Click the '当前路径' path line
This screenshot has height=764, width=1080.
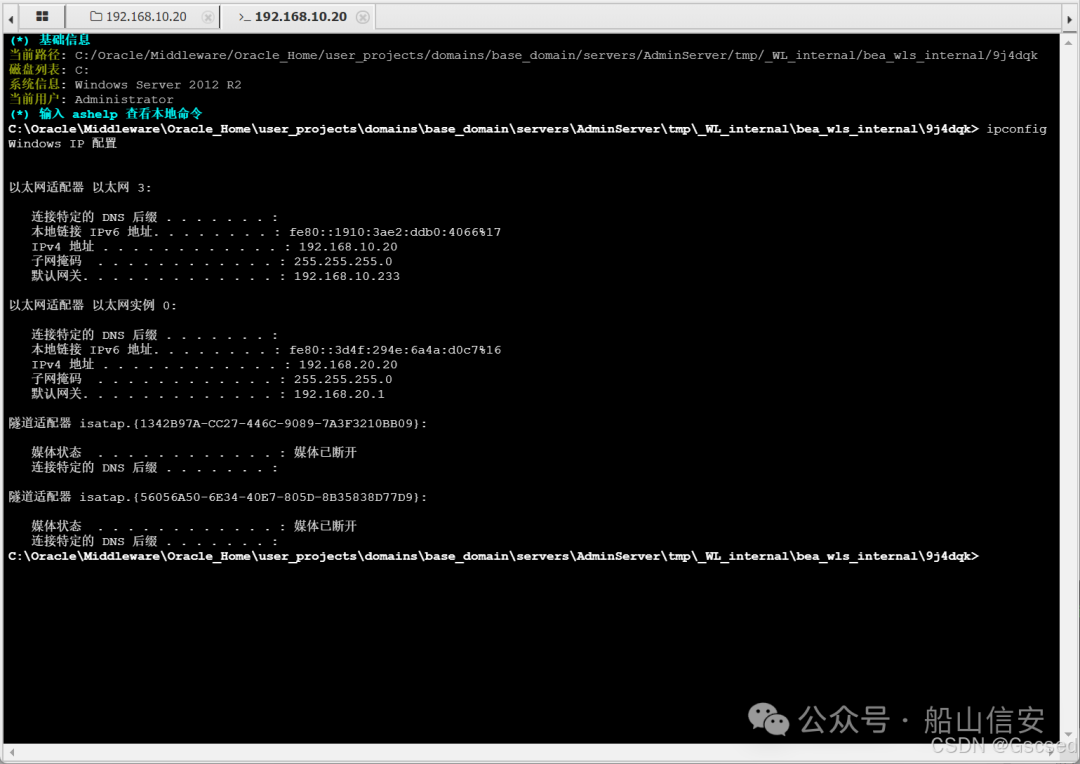point(523,55)
